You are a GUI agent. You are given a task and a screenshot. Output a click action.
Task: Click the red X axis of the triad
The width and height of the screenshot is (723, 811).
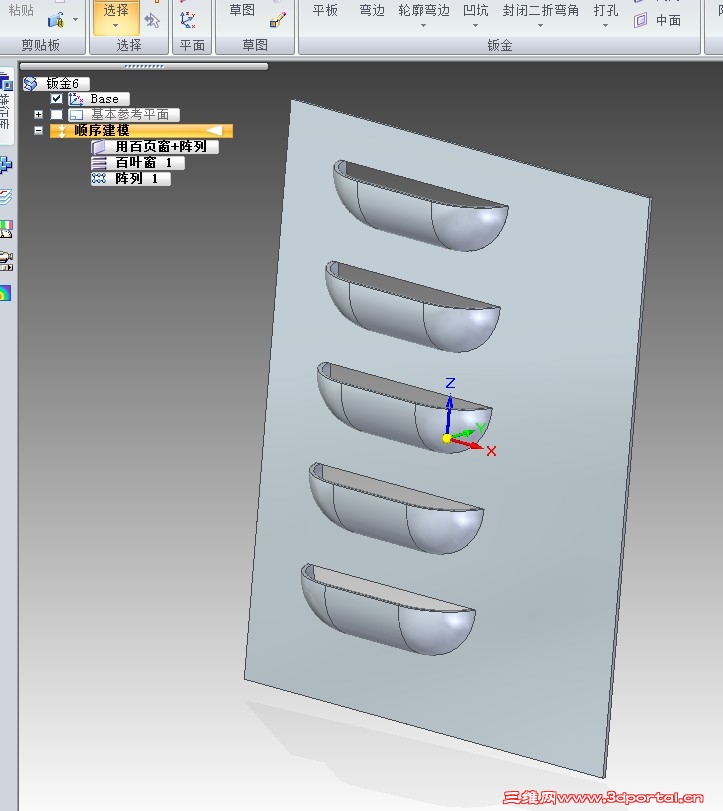coord(467,444)
